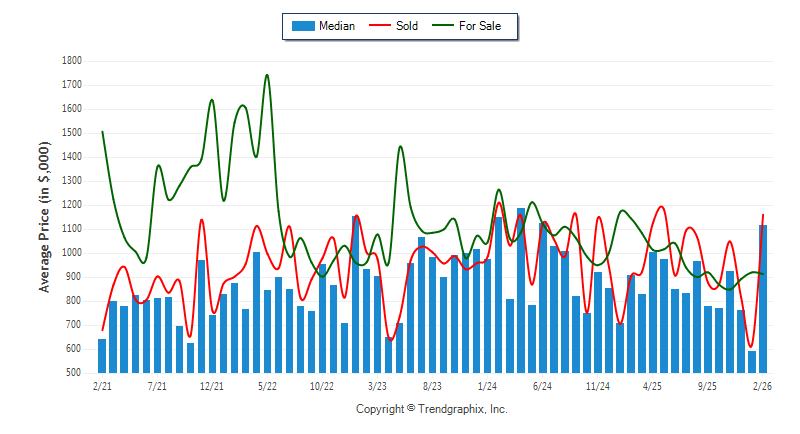Select the 12/21 x-axis date label
800x434 pixels.
[212, 385]
